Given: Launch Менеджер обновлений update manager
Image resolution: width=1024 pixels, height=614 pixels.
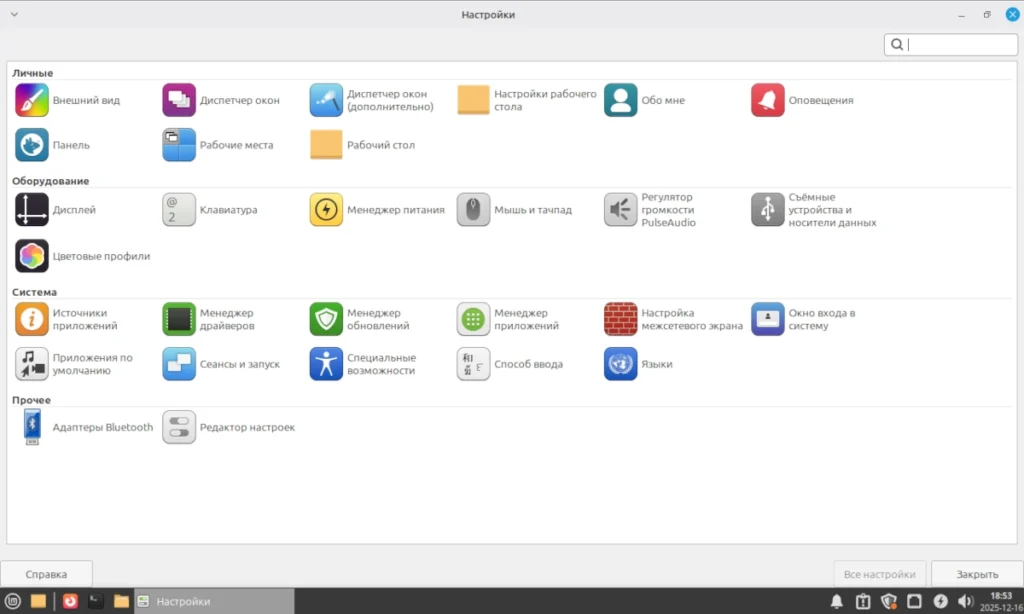Looking at the screenshot, I should (x=360, y=319).
